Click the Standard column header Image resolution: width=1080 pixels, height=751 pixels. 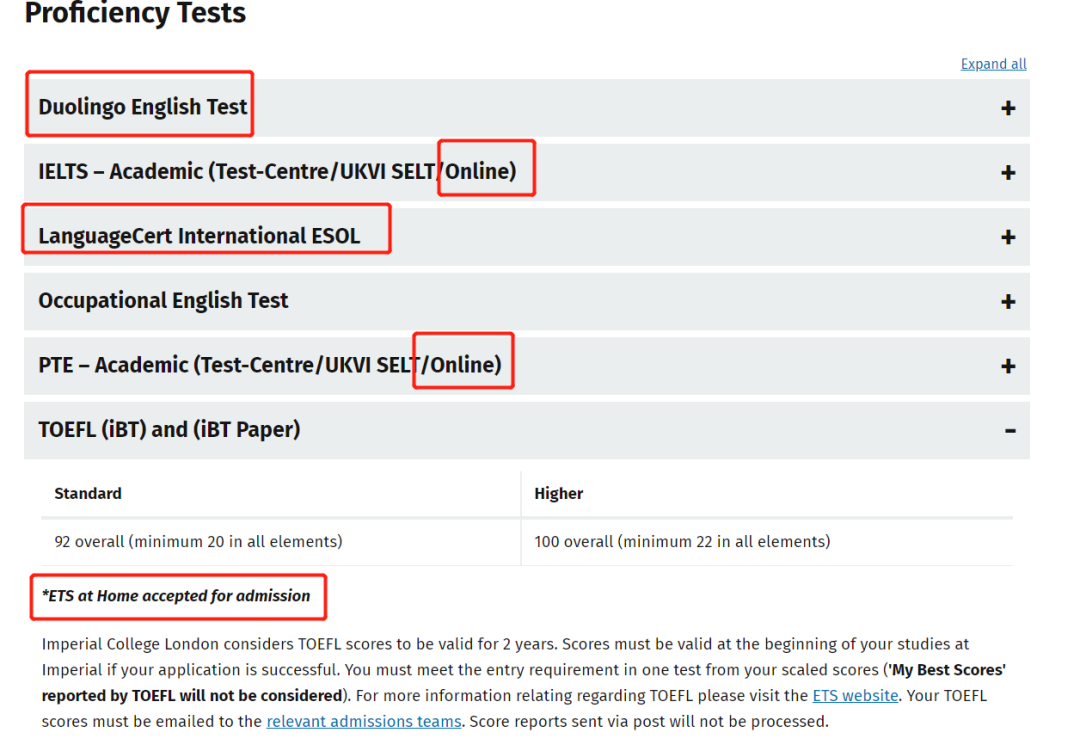(x=88, y=493)
